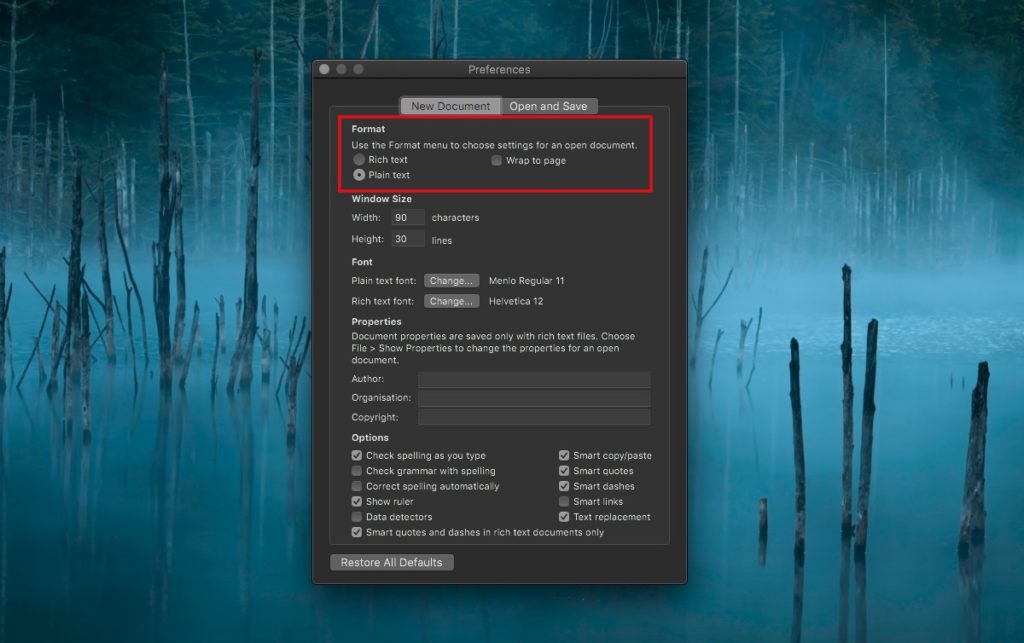Select the New Document tab
The height and width of the screenshot is (643, 1024).
tap(451, 105)
